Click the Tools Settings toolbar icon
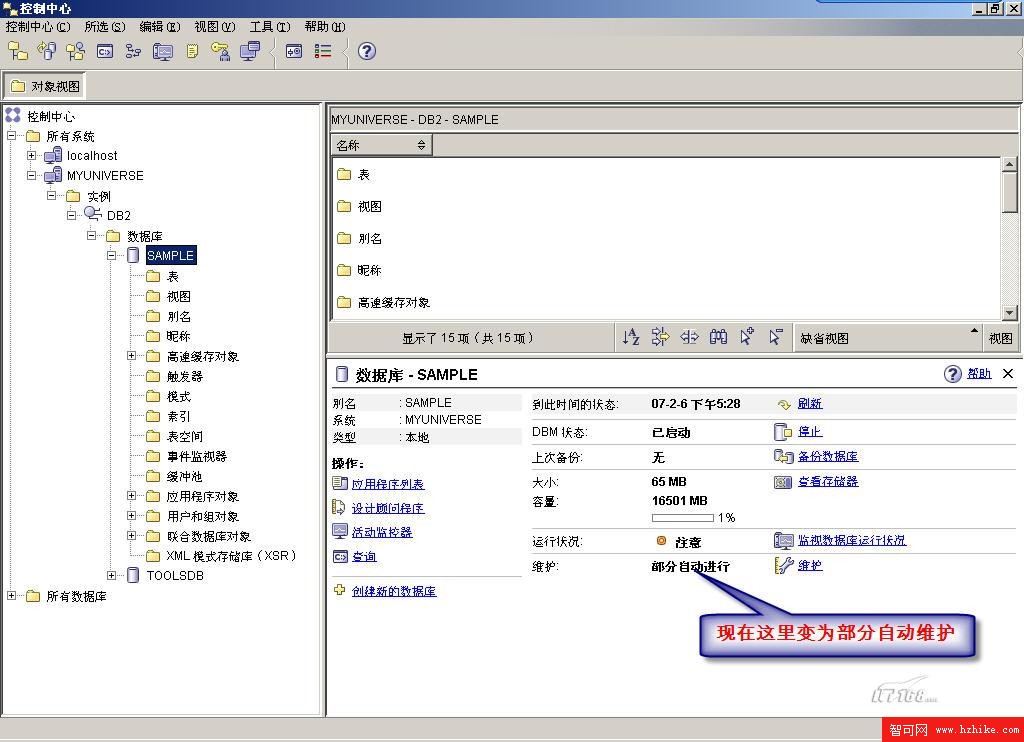1024x742 pixels. click(x=294, y=51)
